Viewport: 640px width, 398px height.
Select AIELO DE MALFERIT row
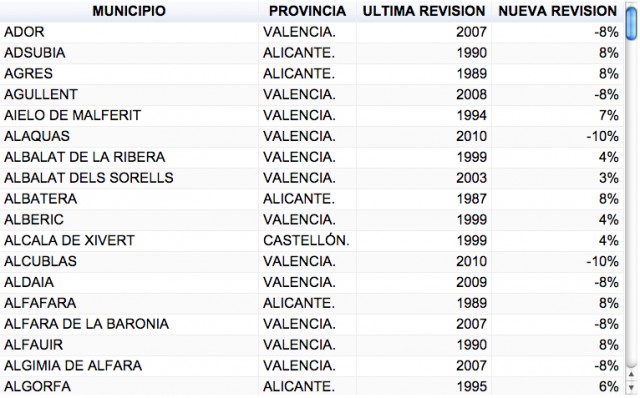[312, 116]
